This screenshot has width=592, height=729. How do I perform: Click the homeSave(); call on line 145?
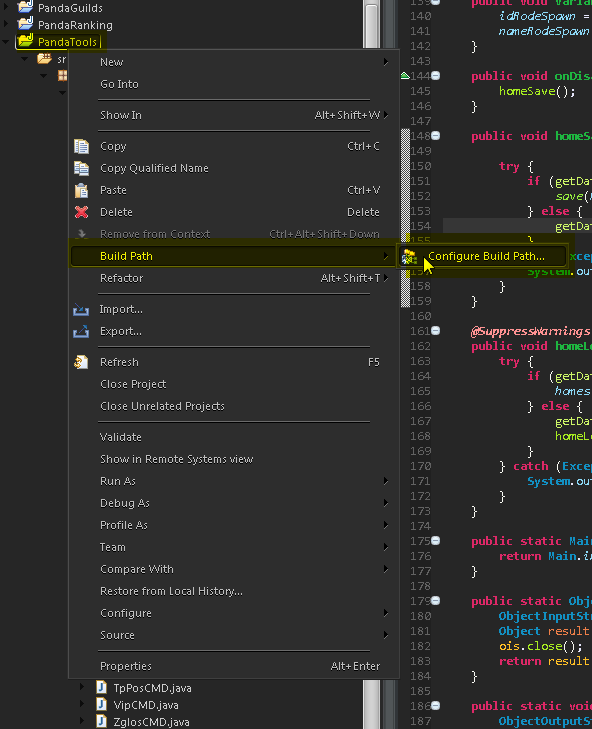pos(537,91)
